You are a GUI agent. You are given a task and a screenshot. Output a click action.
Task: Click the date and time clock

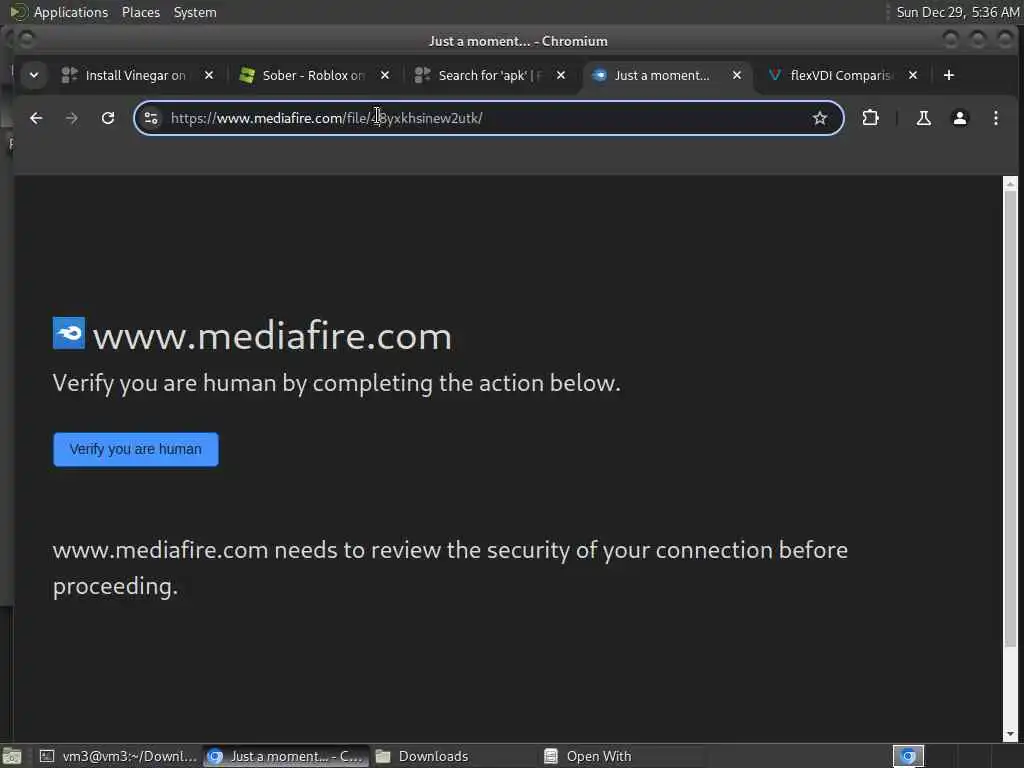[957, 12]
